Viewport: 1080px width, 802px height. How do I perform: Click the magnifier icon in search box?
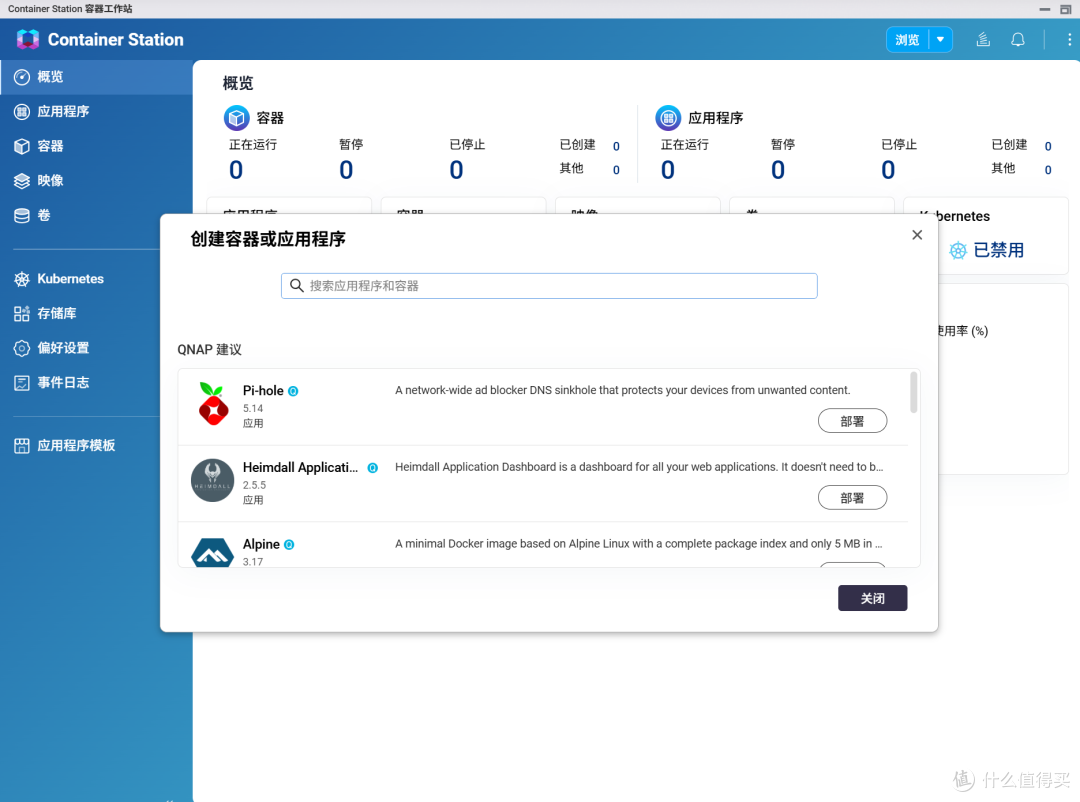coord(297,285)
